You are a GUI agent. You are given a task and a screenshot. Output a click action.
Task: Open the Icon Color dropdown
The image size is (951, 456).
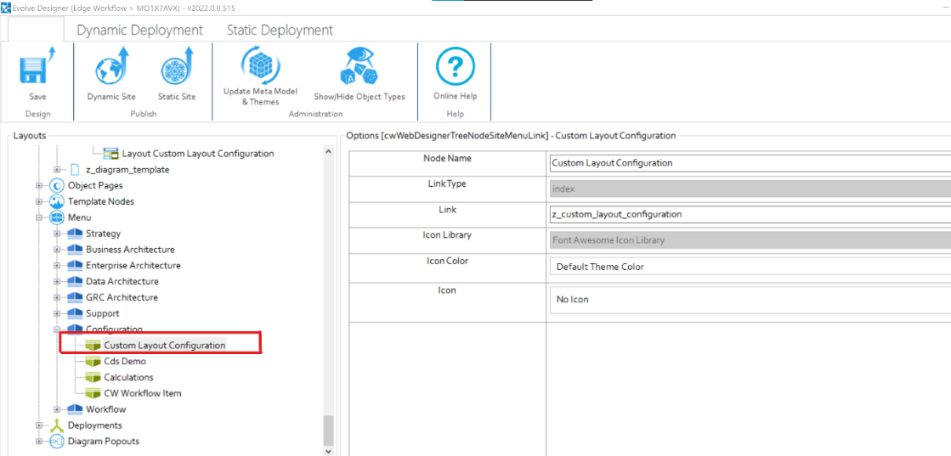coord(750,267)
